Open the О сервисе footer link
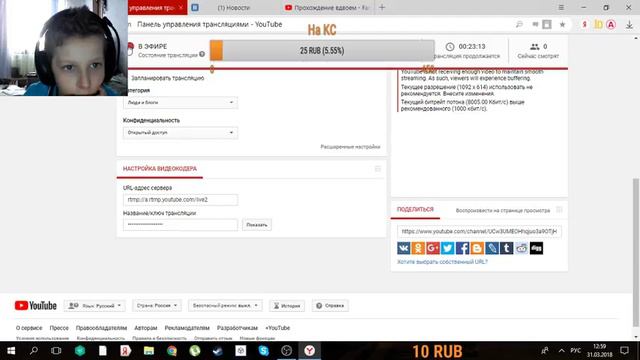The image size is (640, 360). tap(29, 328)
